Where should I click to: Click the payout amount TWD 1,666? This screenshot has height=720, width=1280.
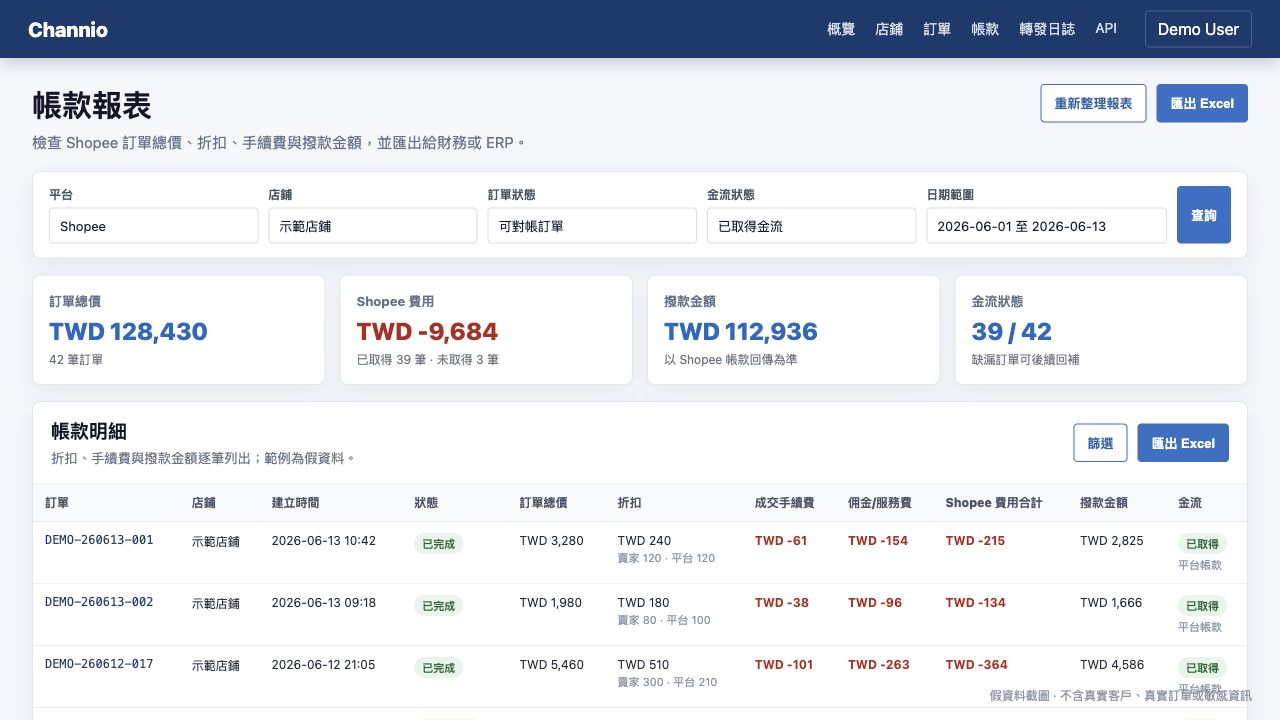pos(1111,603)
